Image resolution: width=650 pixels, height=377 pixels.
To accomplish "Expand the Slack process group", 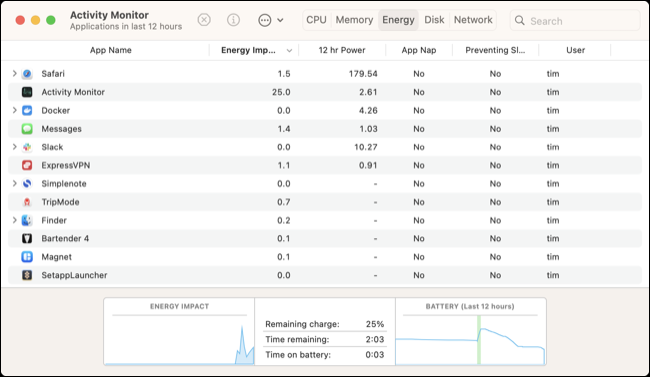I will pyautogui.click(x=15, y=147).
